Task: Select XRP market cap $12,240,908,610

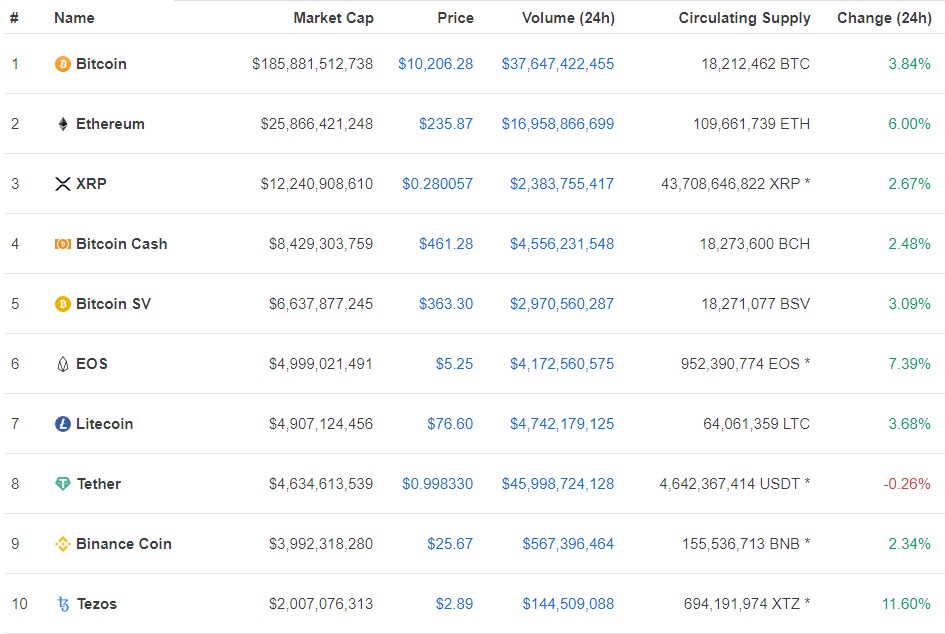Action: (317, 184)
